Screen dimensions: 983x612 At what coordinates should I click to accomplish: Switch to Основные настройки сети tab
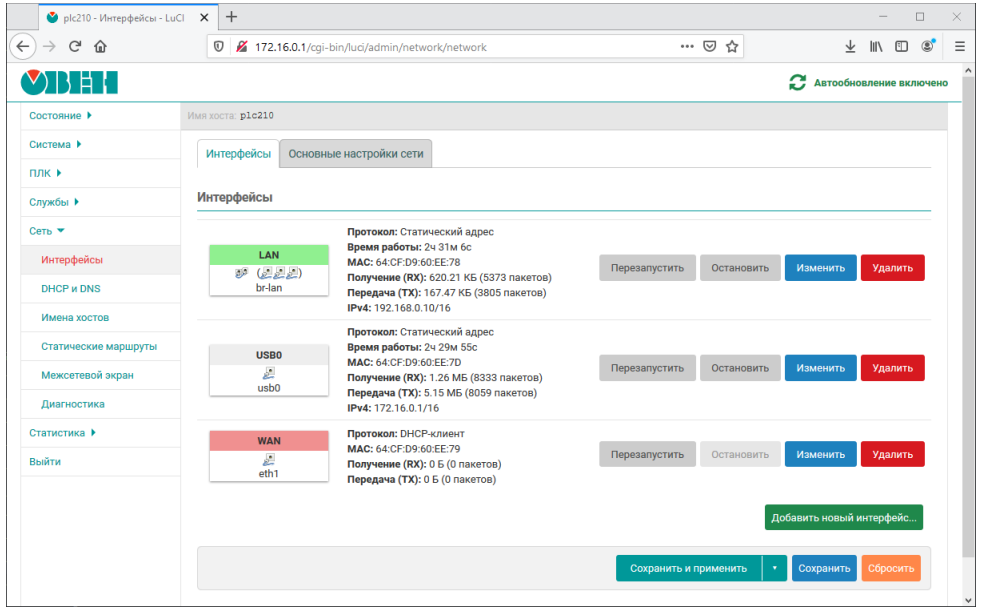coord(356,154)
